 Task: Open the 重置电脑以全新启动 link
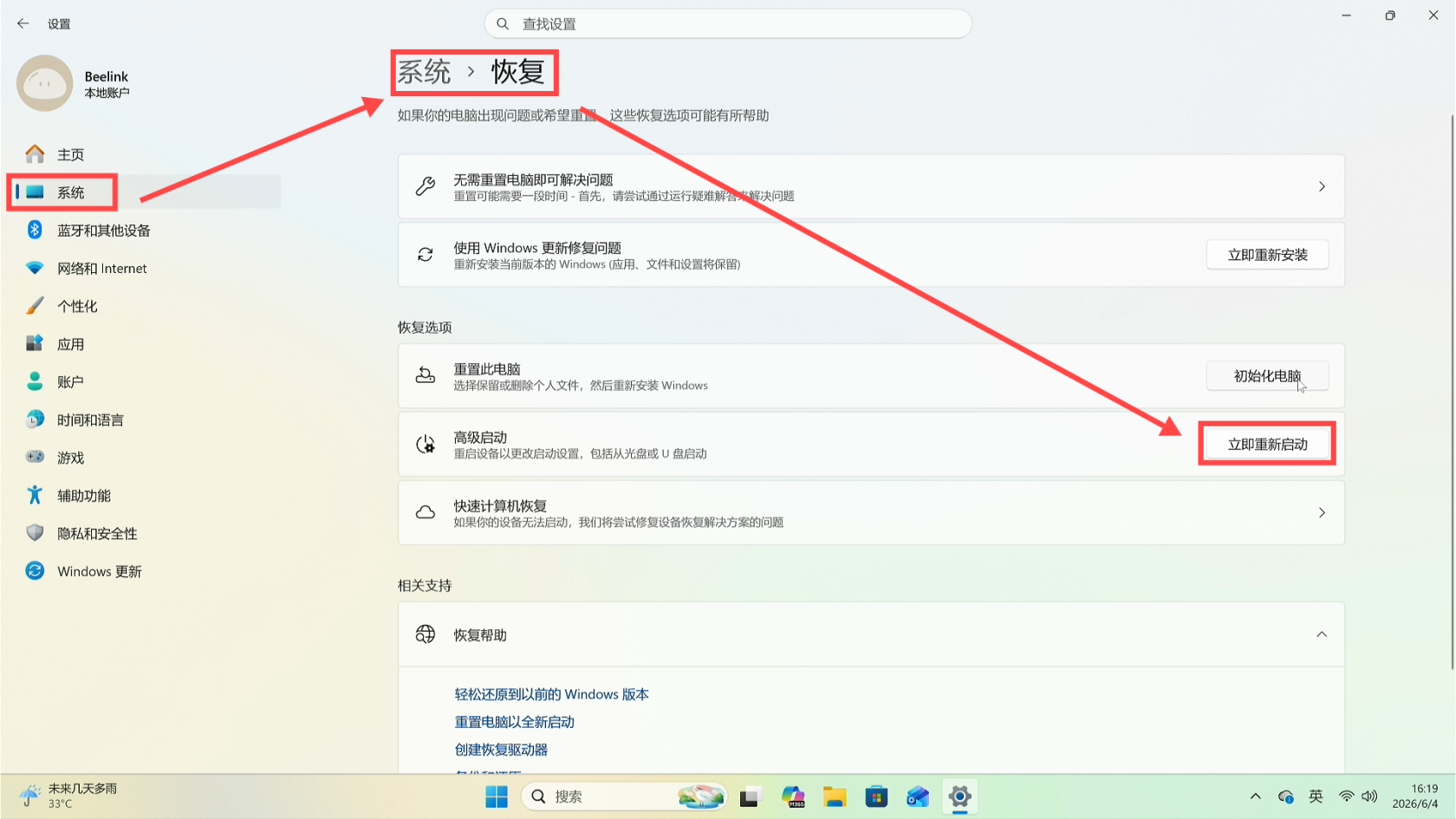pyautogui.click(x=515, y=722)
